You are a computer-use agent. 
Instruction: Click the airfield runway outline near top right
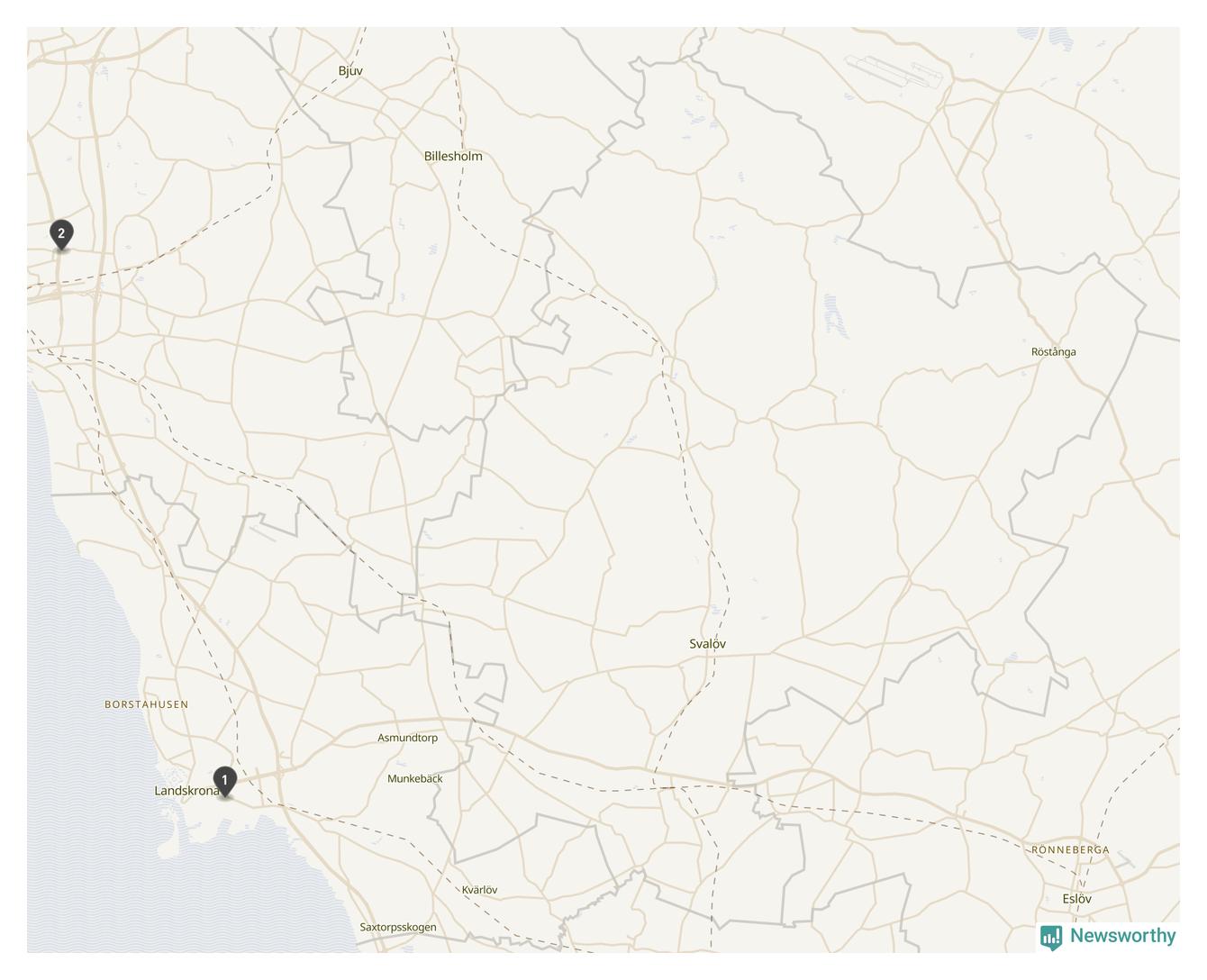[x=894, y=72]
